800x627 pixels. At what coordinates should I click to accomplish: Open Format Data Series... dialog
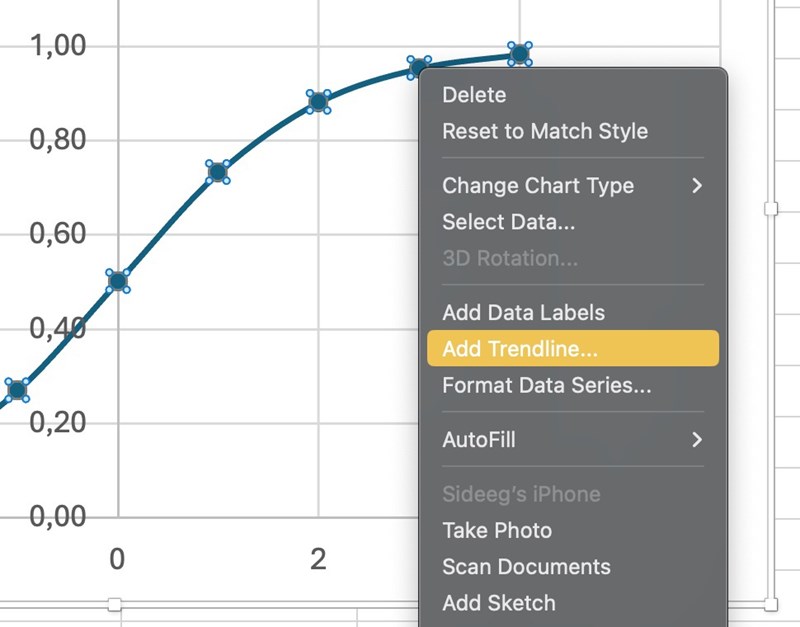[546, 385]
